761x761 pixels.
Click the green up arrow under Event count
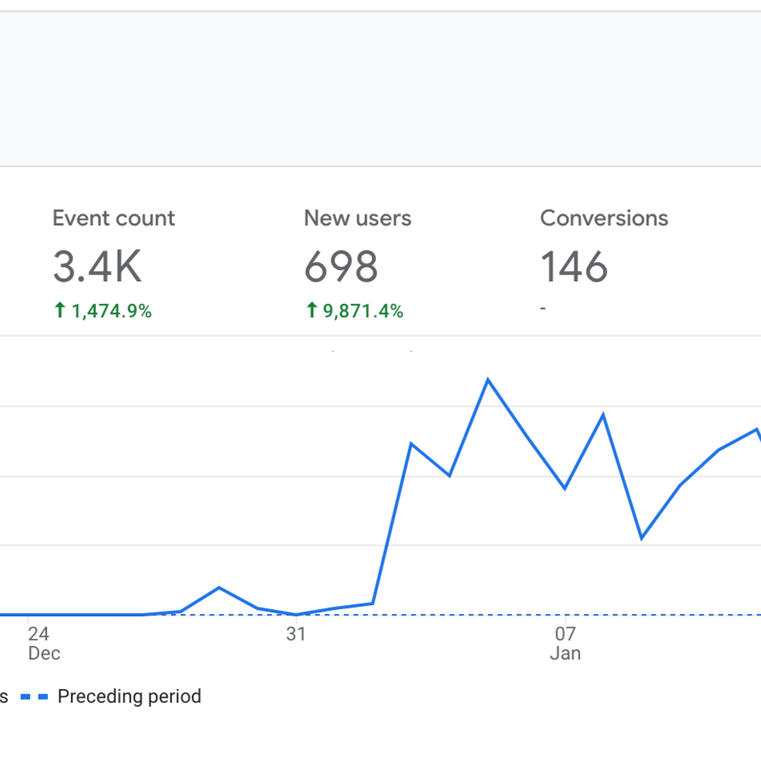(60, 311)
